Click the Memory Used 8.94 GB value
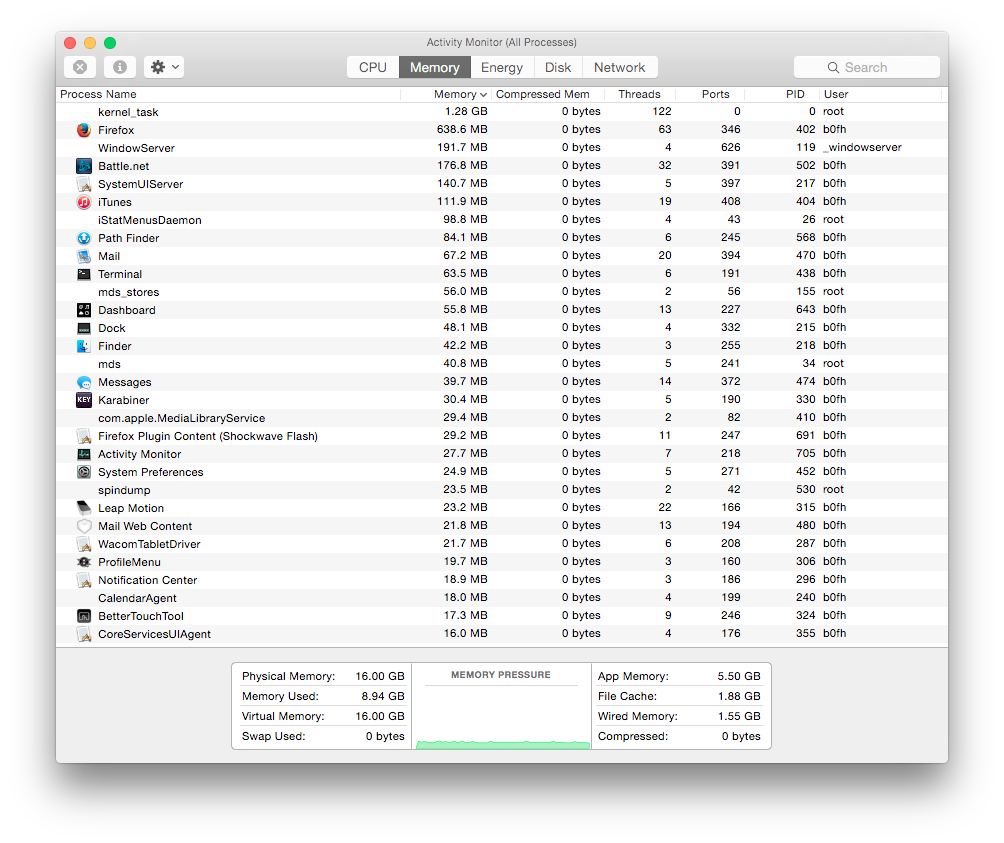Viewport: 1004px width, 843px height. click(383, 696)
